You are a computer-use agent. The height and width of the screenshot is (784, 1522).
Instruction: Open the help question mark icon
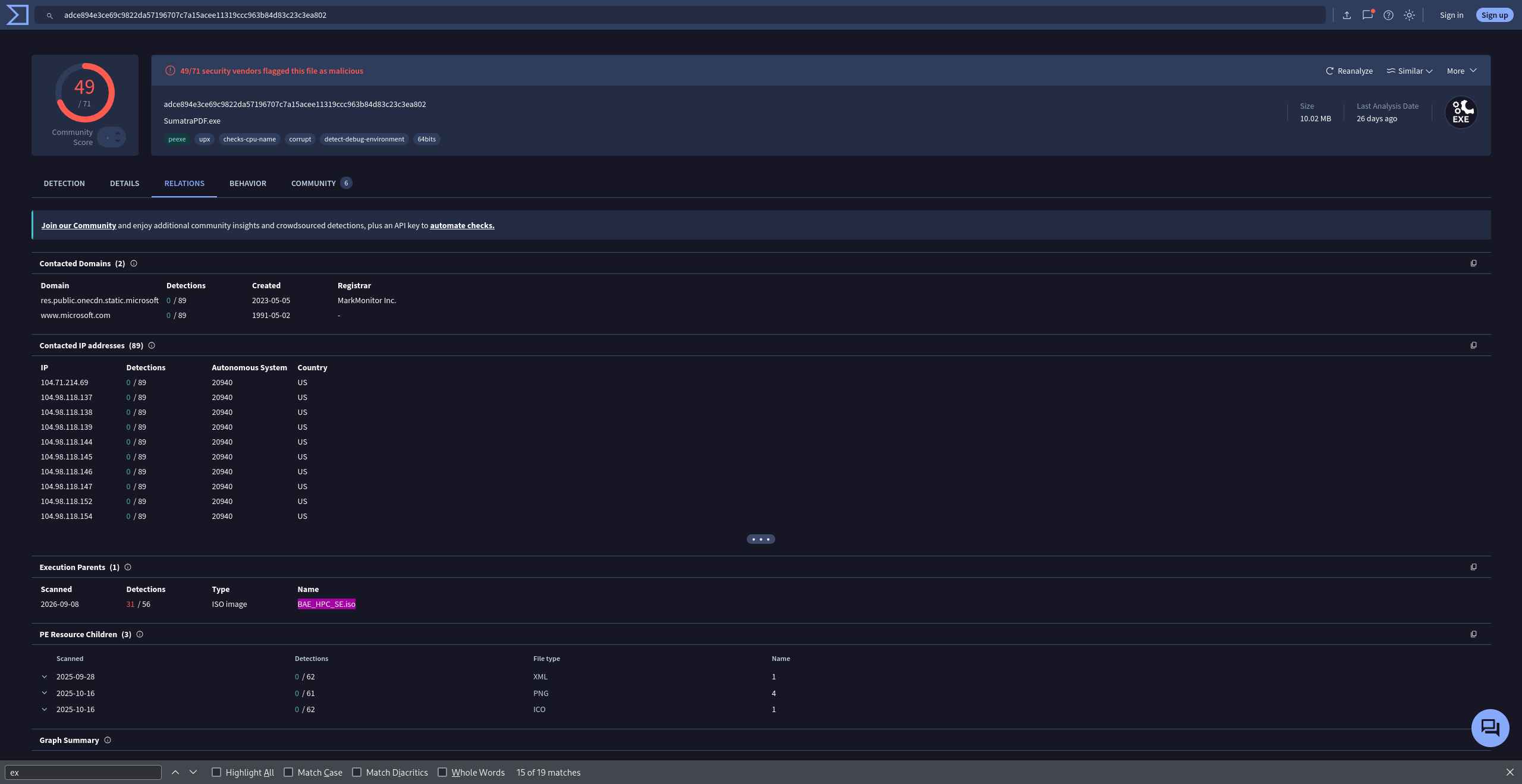click(1388, 15)
